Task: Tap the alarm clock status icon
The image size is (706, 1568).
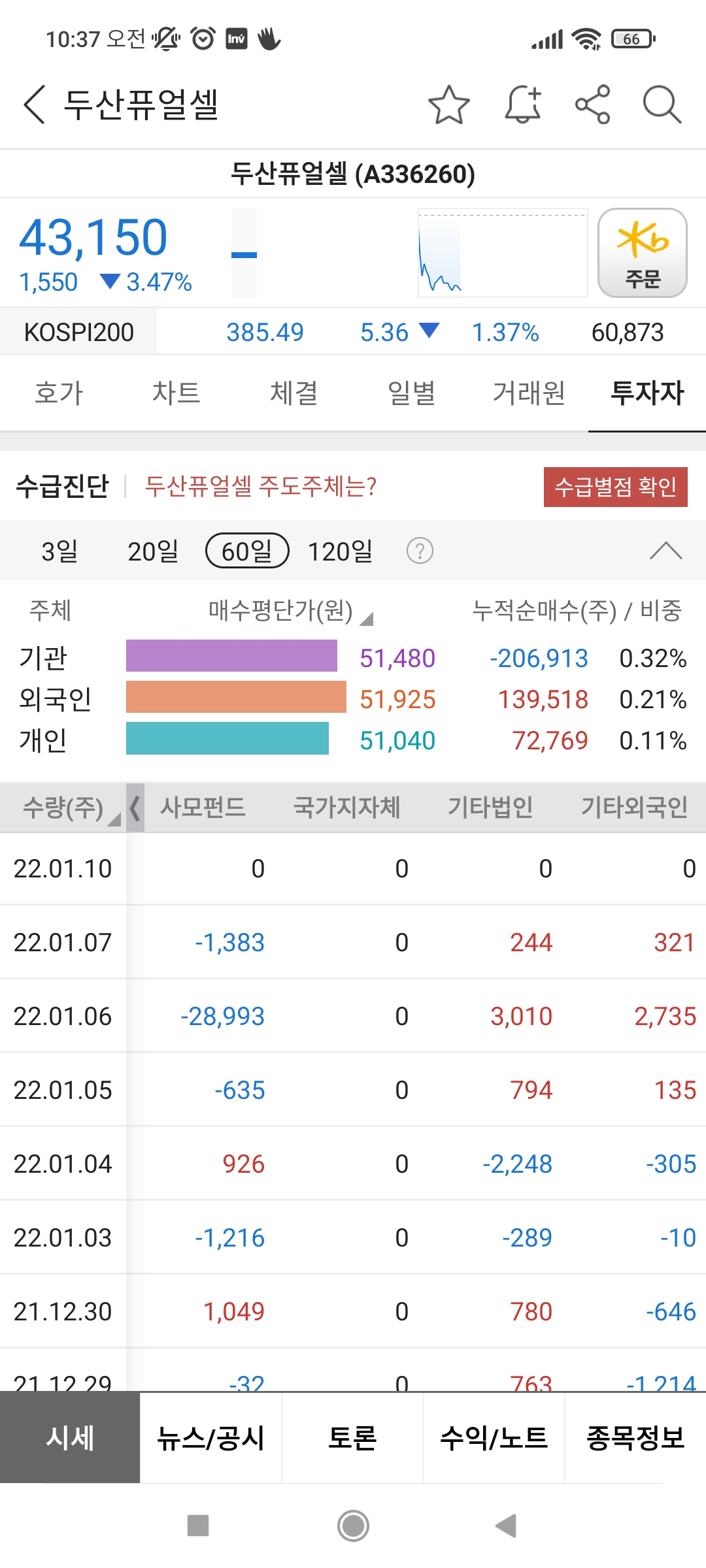Action: point(203,39)
